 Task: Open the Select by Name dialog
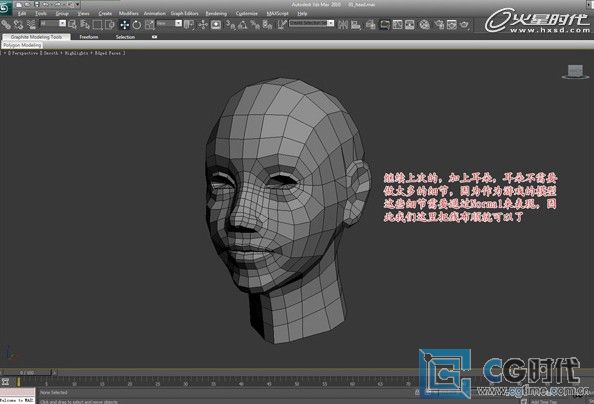(x=85, y=25)
